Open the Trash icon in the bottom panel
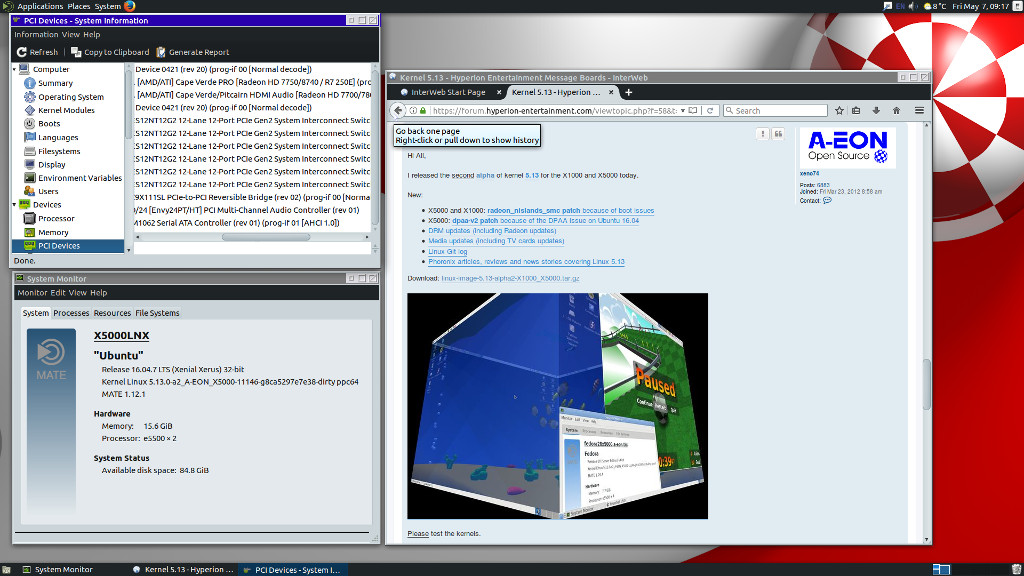 click(x=1016, y=569)
